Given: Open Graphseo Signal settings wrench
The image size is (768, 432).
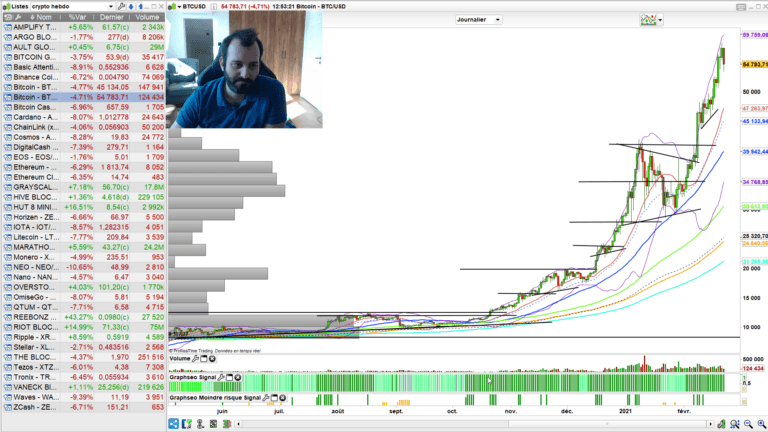Looking at the screenshot, I should (220, 377).
